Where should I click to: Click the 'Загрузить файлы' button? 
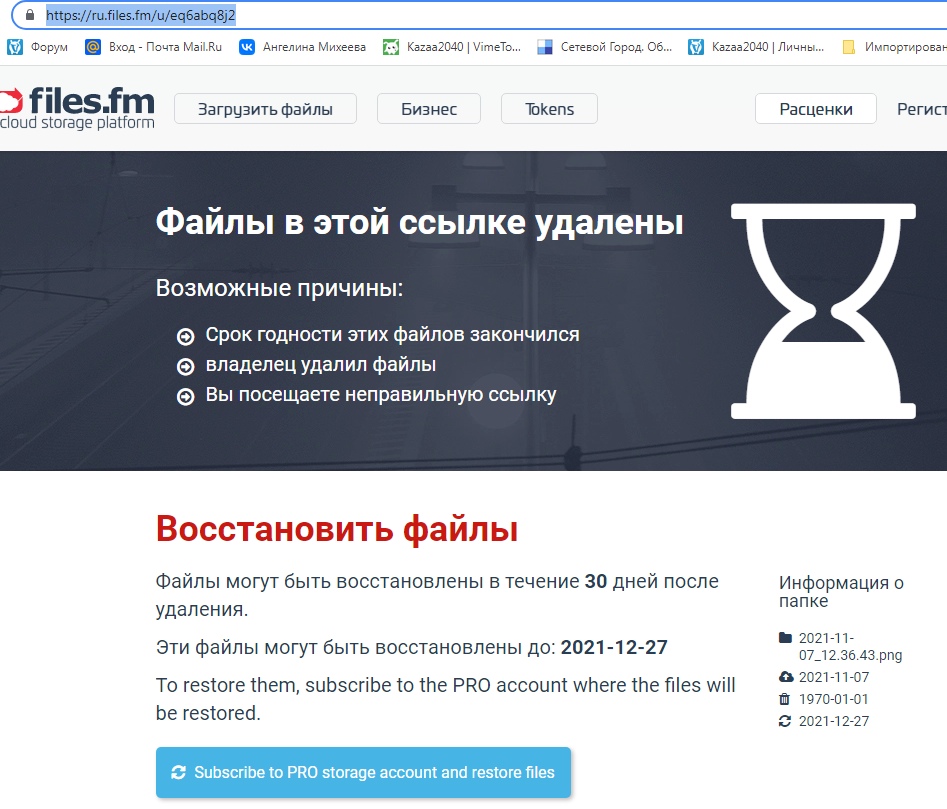(265, 109)
